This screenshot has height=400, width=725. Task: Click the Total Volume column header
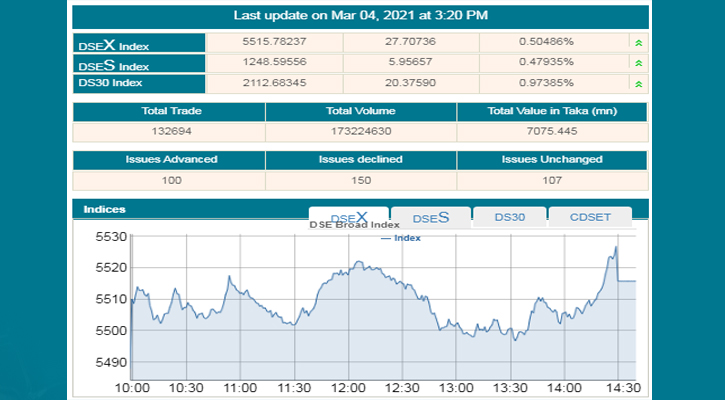360,112
